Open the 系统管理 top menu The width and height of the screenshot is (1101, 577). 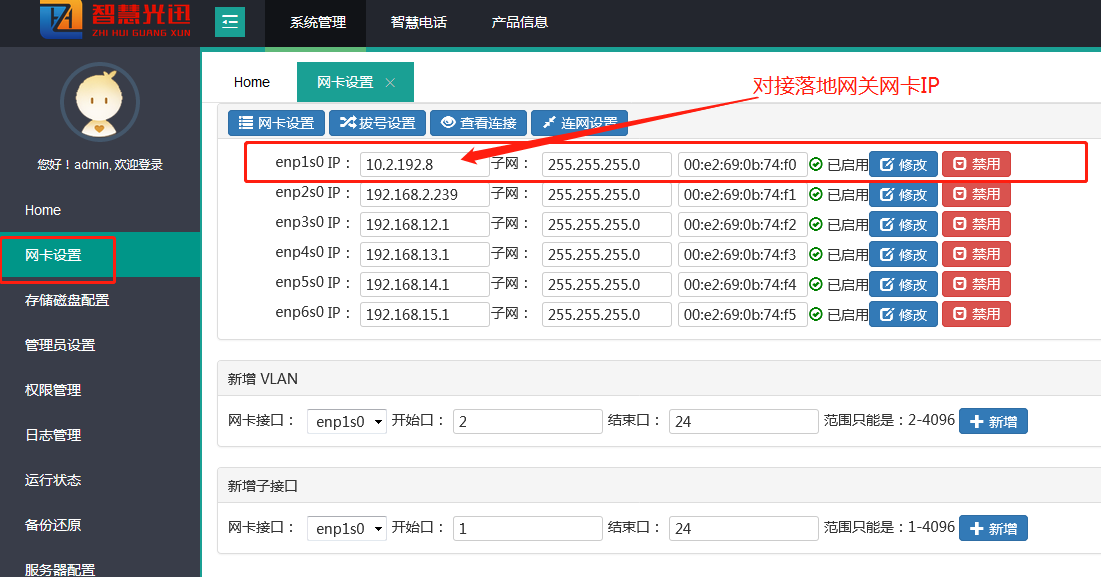pos(317,22)
